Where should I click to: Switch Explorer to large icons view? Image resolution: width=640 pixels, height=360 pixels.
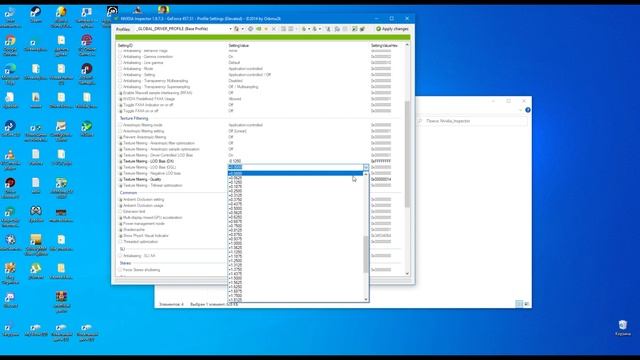pyautogui.click(x=526, y=304)
